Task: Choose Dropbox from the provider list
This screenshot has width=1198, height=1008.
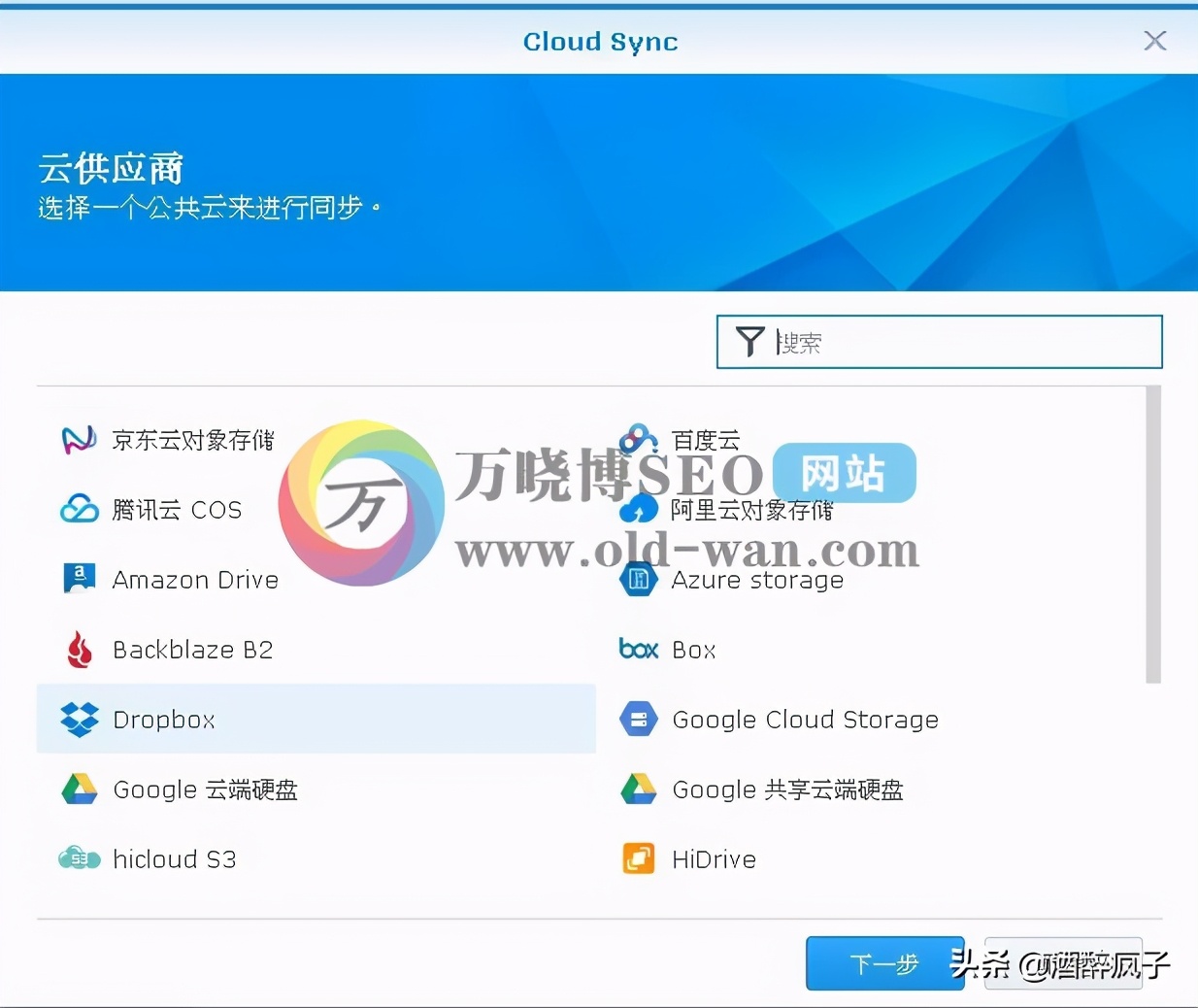Action: tap(165, 720)
